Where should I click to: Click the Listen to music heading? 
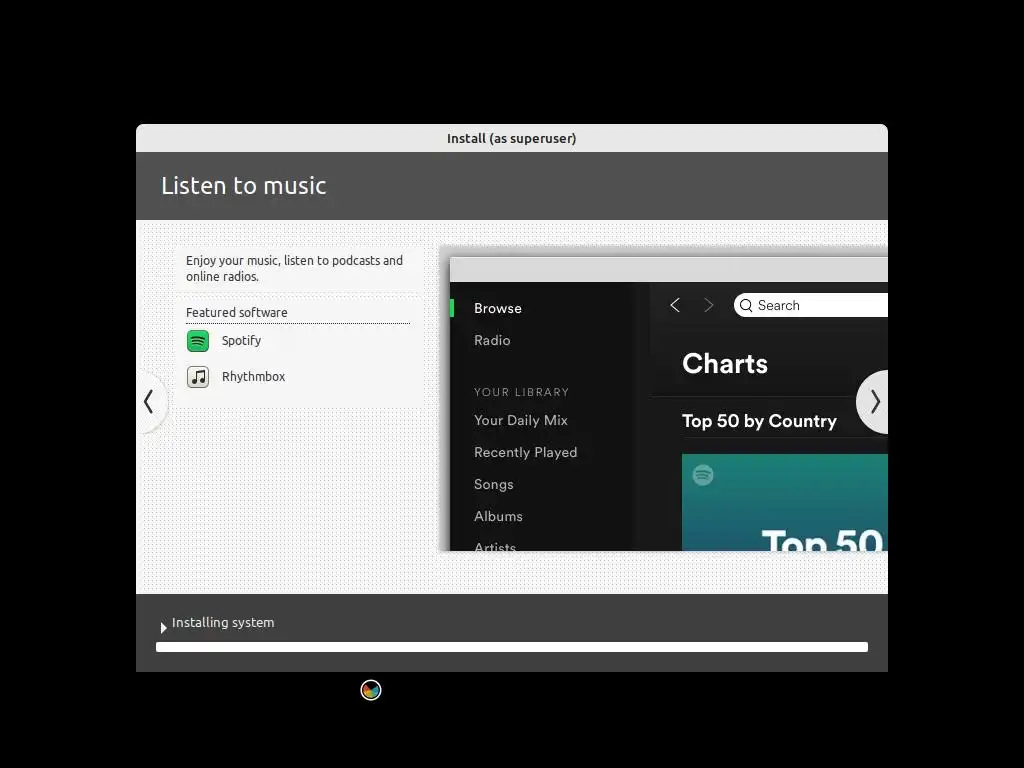pyautogui.click(x=244, y=185)
